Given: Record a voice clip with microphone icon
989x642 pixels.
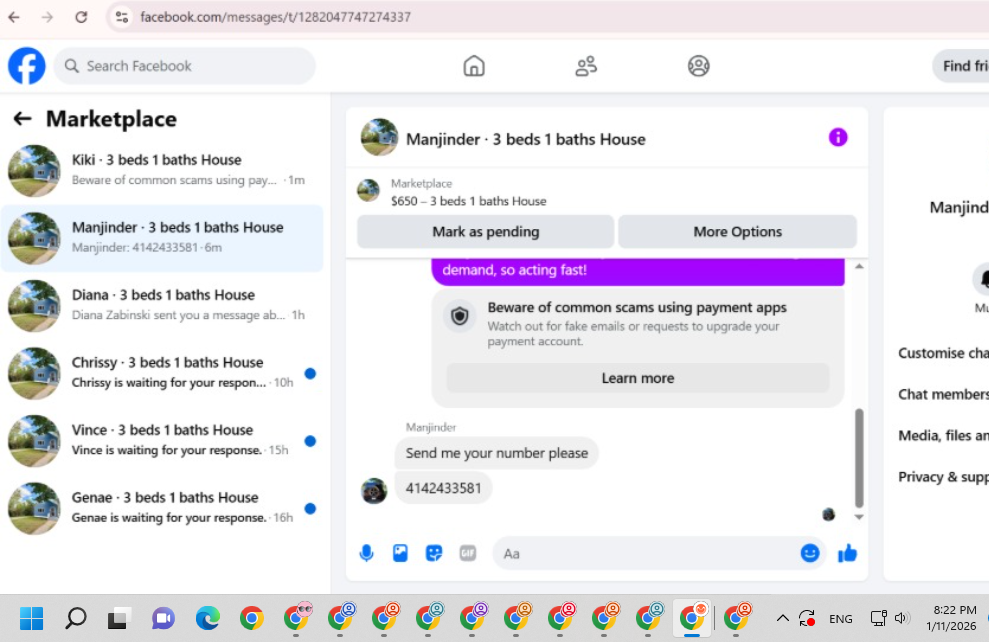Looking at the screenshot, I should tap(366, 553).
